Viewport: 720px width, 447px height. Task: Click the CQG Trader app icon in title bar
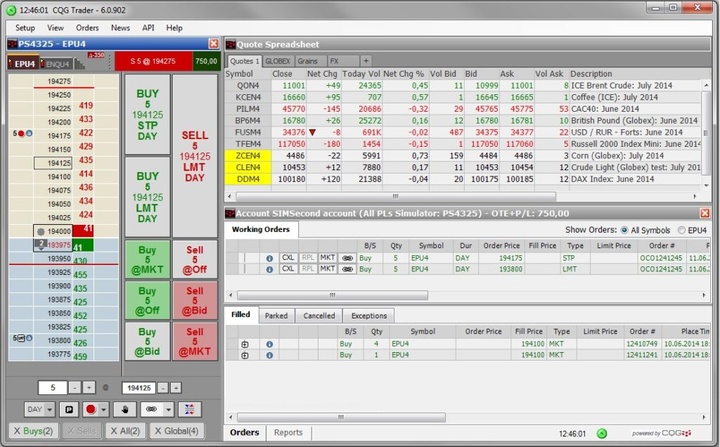point(11,10)
